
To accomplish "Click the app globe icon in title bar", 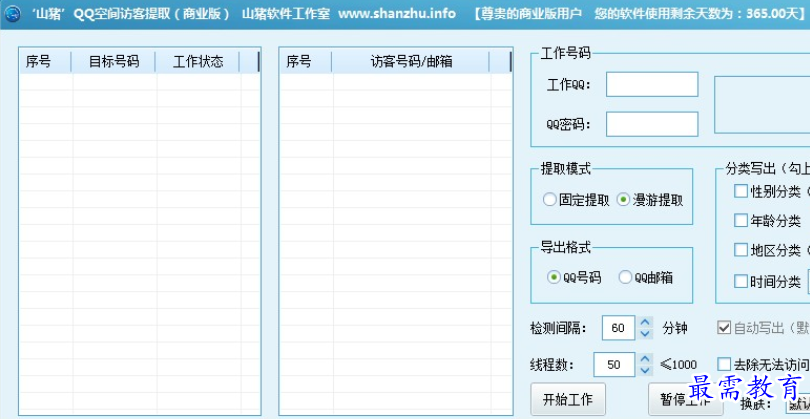I will [x=12, y=13].
